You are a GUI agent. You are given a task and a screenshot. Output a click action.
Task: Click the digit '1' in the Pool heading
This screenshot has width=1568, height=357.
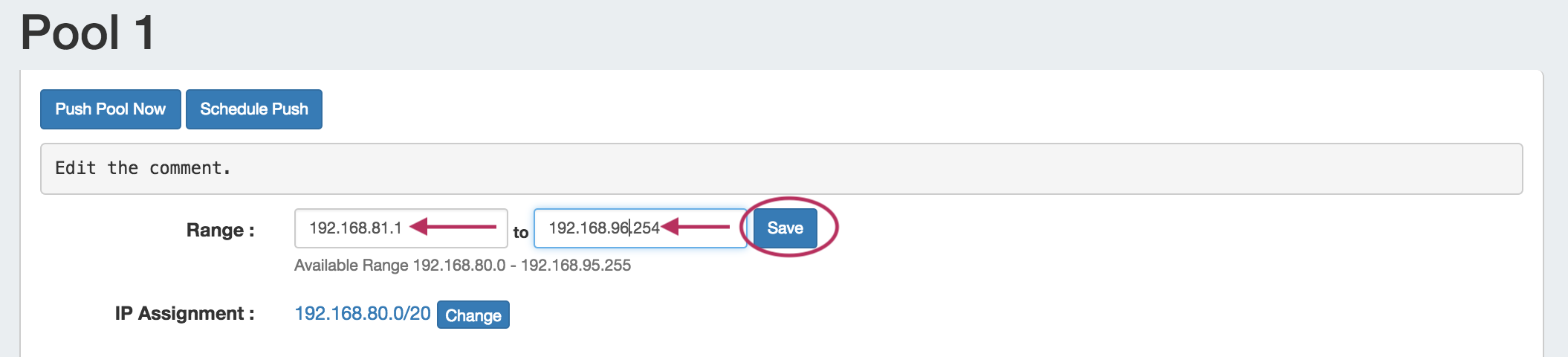144,33
